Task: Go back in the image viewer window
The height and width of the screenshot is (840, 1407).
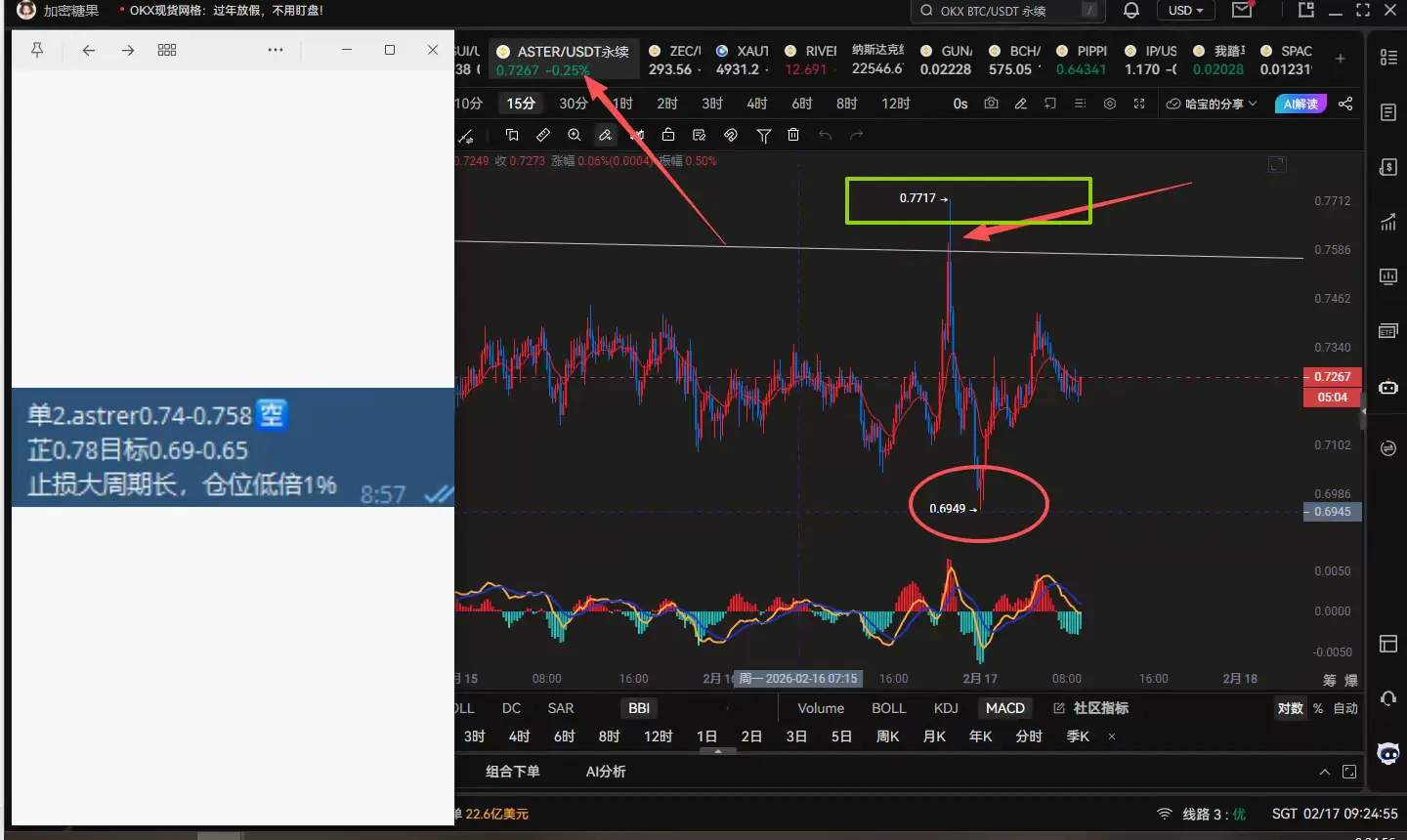Action: pos(89,50)
